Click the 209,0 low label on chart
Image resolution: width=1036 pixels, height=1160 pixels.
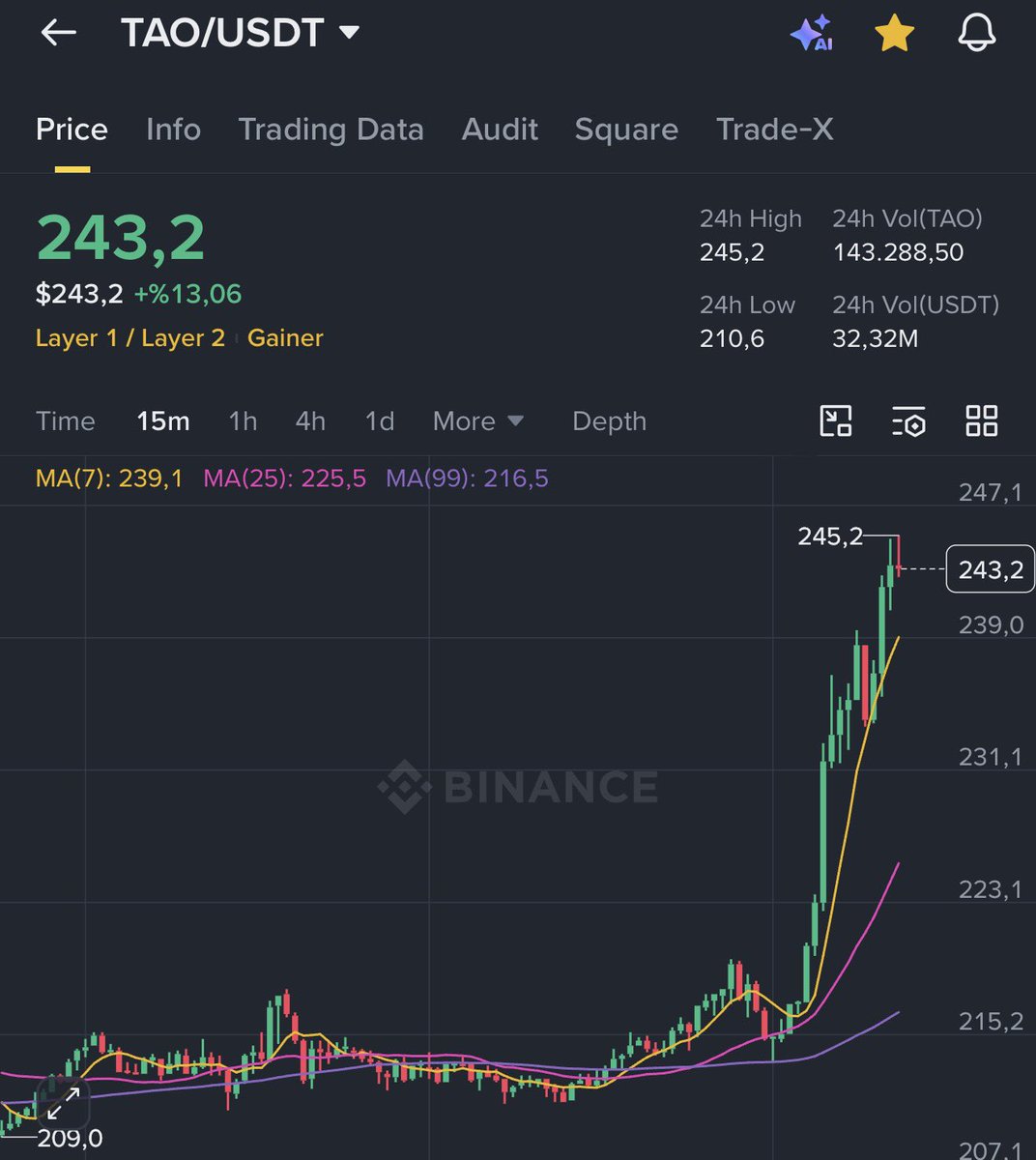[70, 1139]
